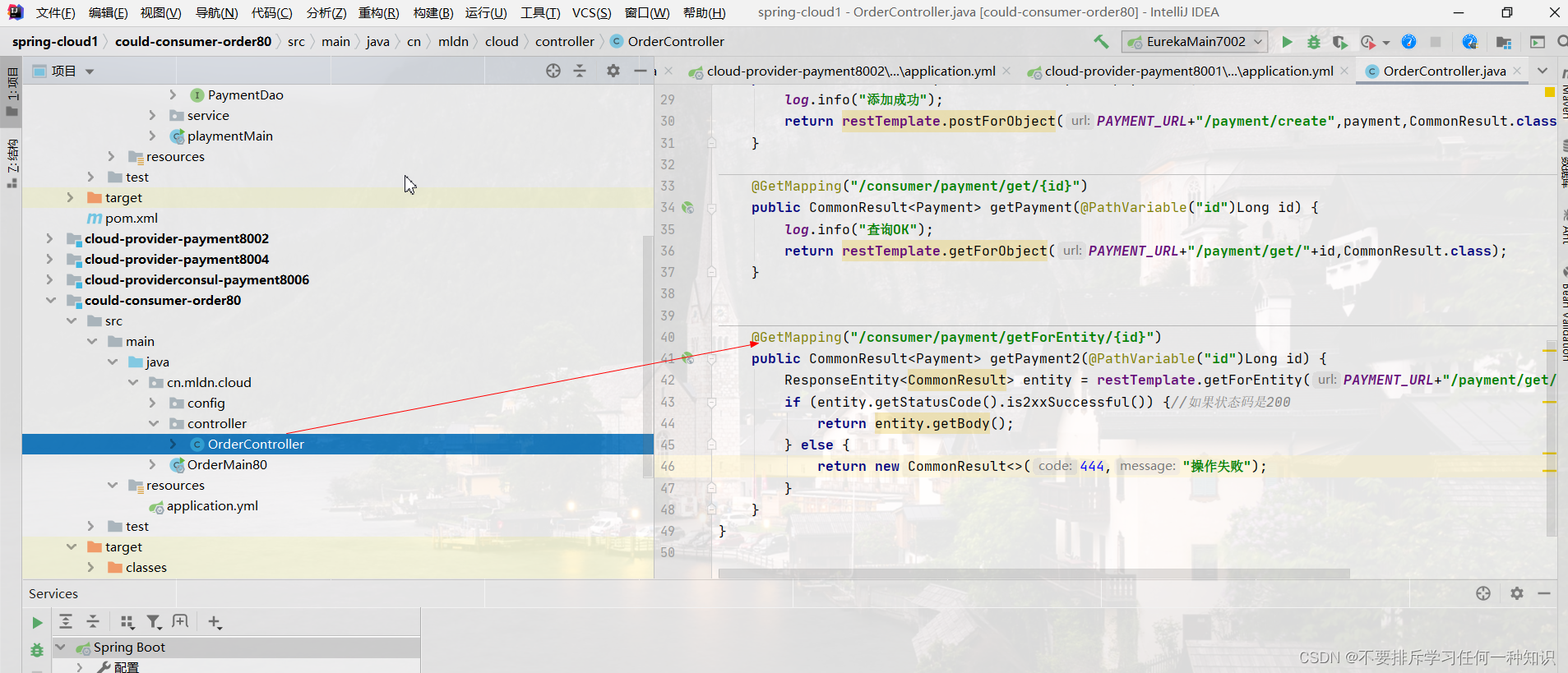This screenshot has width=1568, height=673.
Task: Collapse all in Services toolbar
Action: [93, 622]
